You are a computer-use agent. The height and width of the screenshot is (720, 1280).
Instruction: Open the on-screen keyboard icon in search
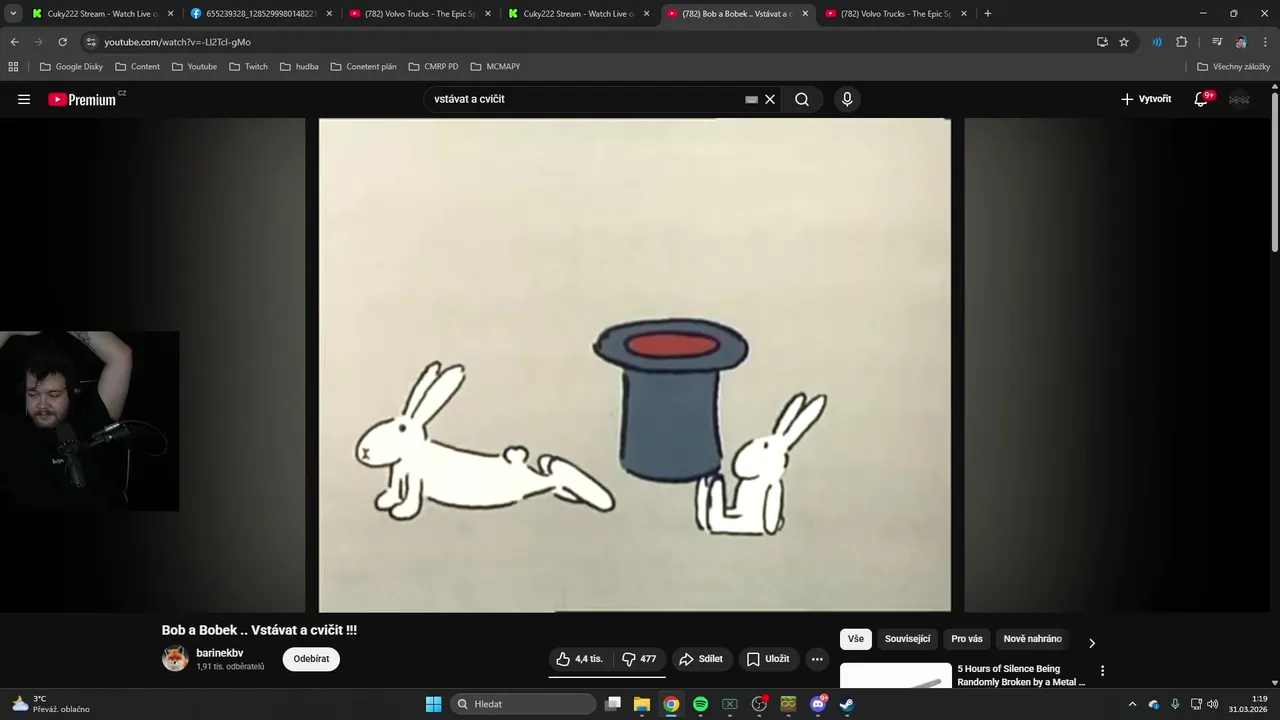(751, 99)
